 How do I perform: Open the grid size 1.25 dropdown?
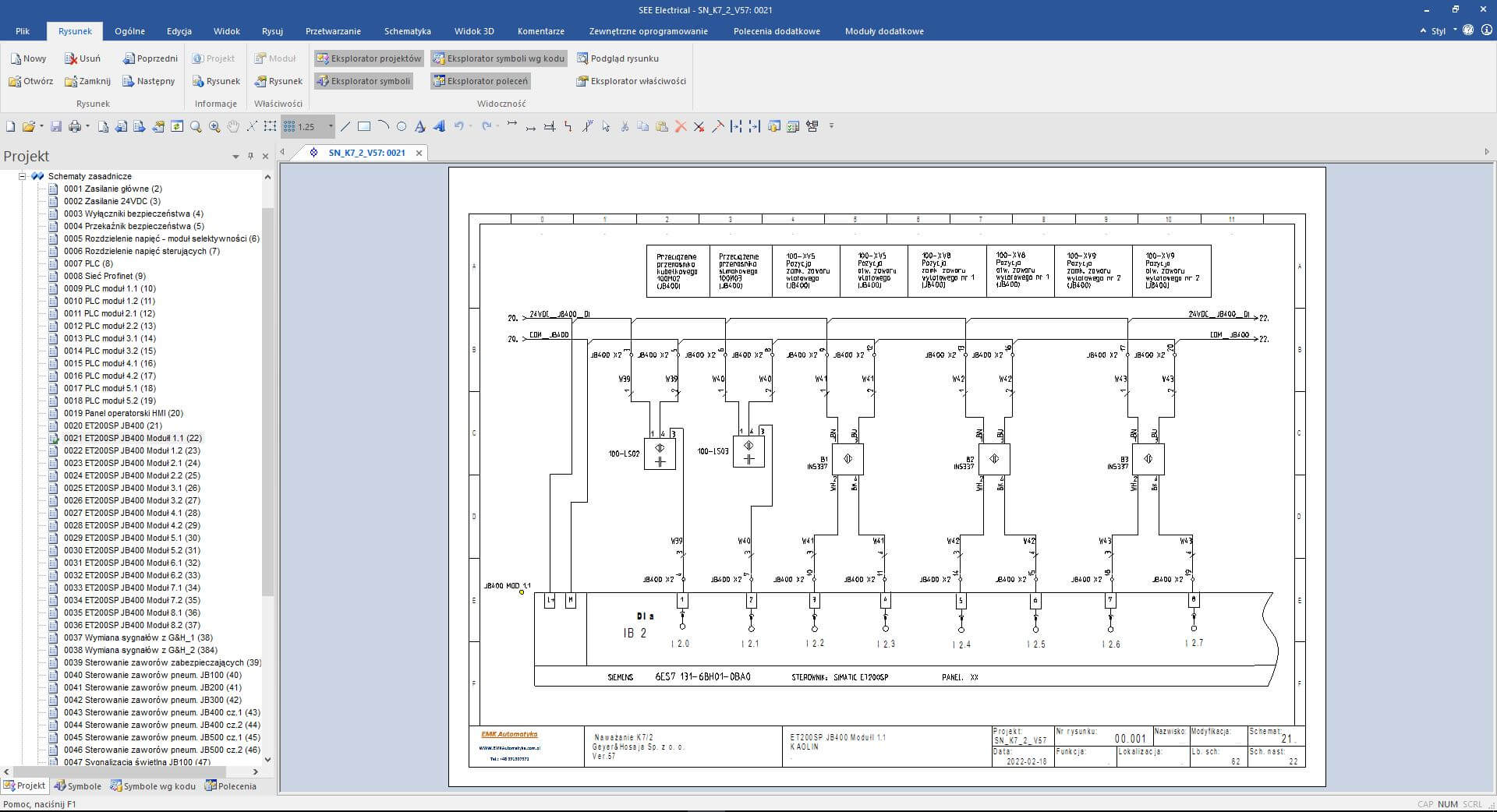(331, 126)
